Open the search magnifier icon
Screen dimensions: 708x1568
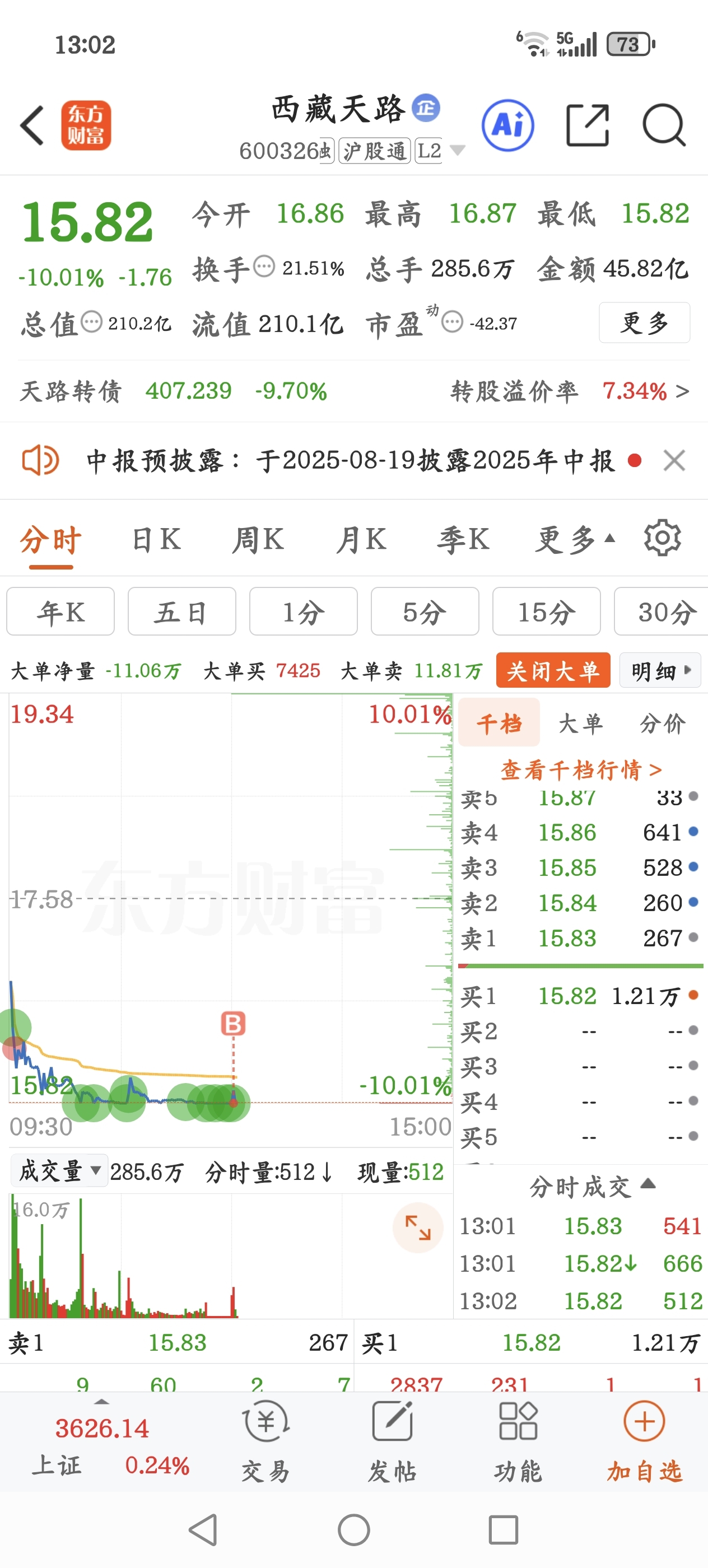tap(664, 125)
